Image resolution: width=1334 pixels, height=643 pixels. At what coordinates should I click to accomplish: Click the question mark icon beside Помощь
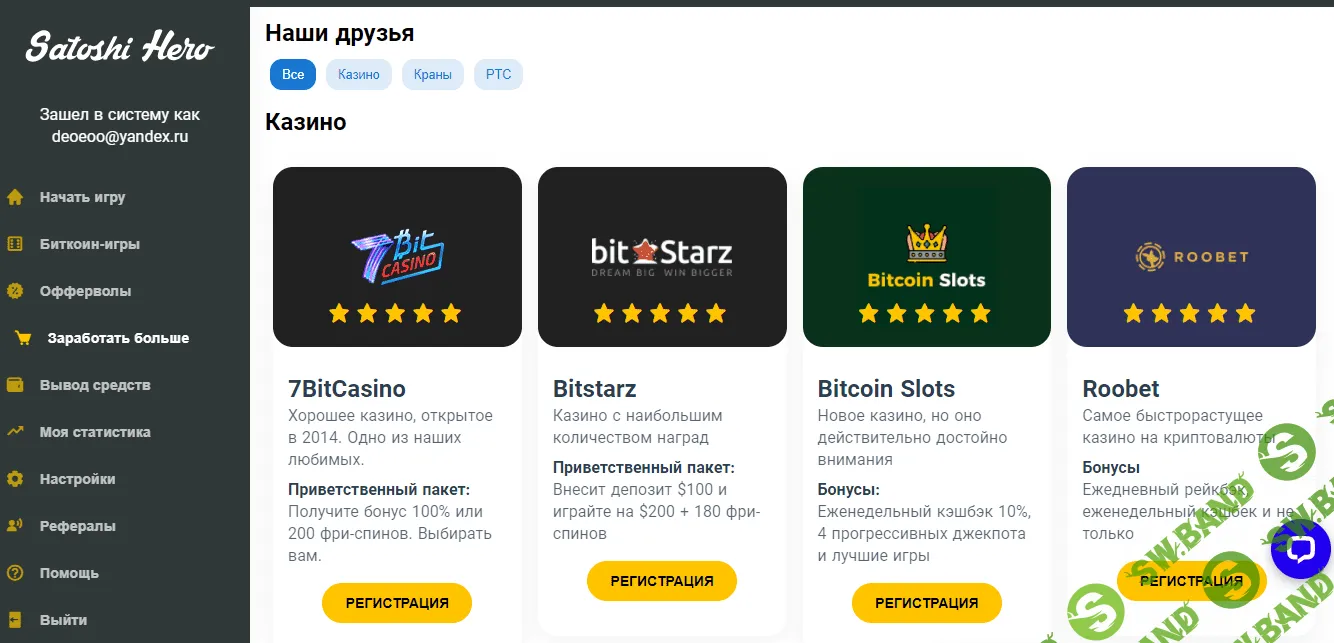(15, 573)
